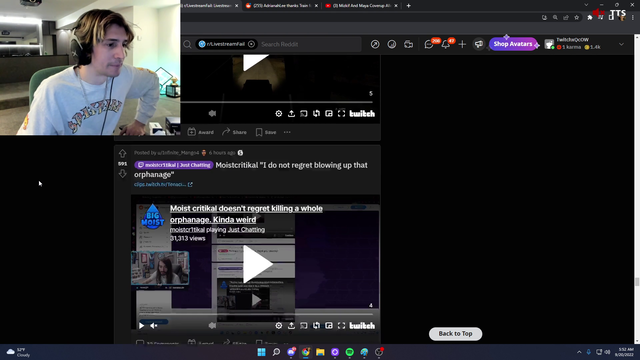Save the upper post
The height and width of the screenshot is (360, 640).
pos(266,132)
